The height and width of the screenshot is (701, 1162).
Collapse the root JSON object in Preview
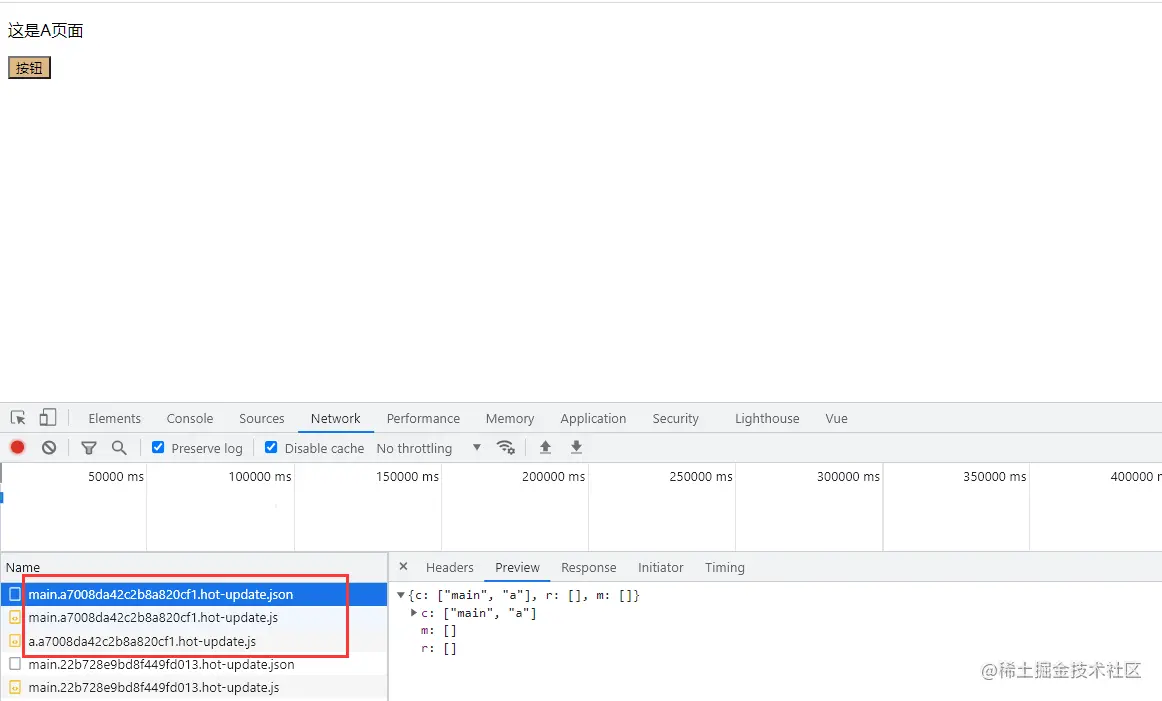[401, 595]
